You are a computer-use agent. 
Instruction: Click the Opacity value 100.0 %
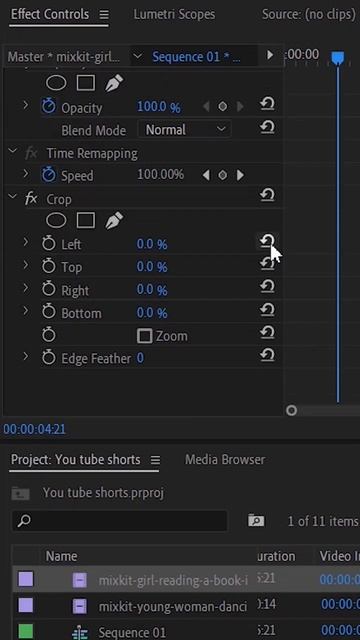158,107
